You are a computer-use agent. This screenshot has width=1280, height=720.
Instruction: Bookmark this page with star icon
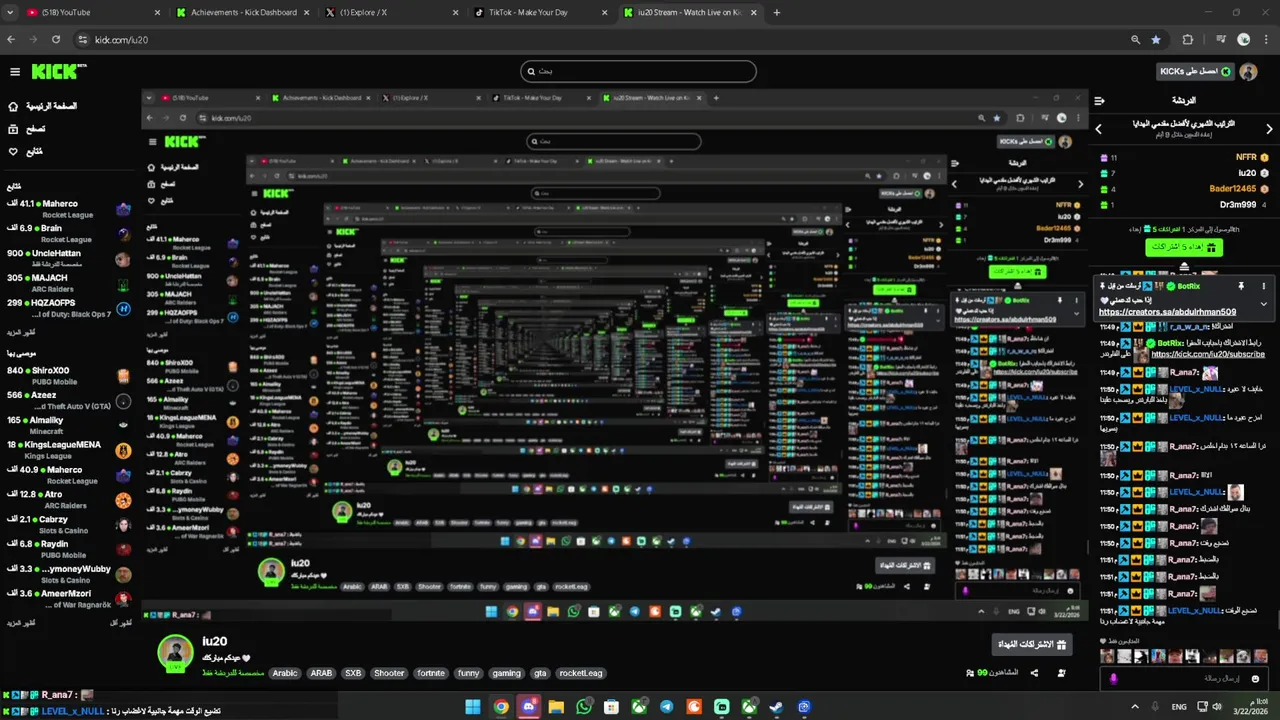point(1156,40)
